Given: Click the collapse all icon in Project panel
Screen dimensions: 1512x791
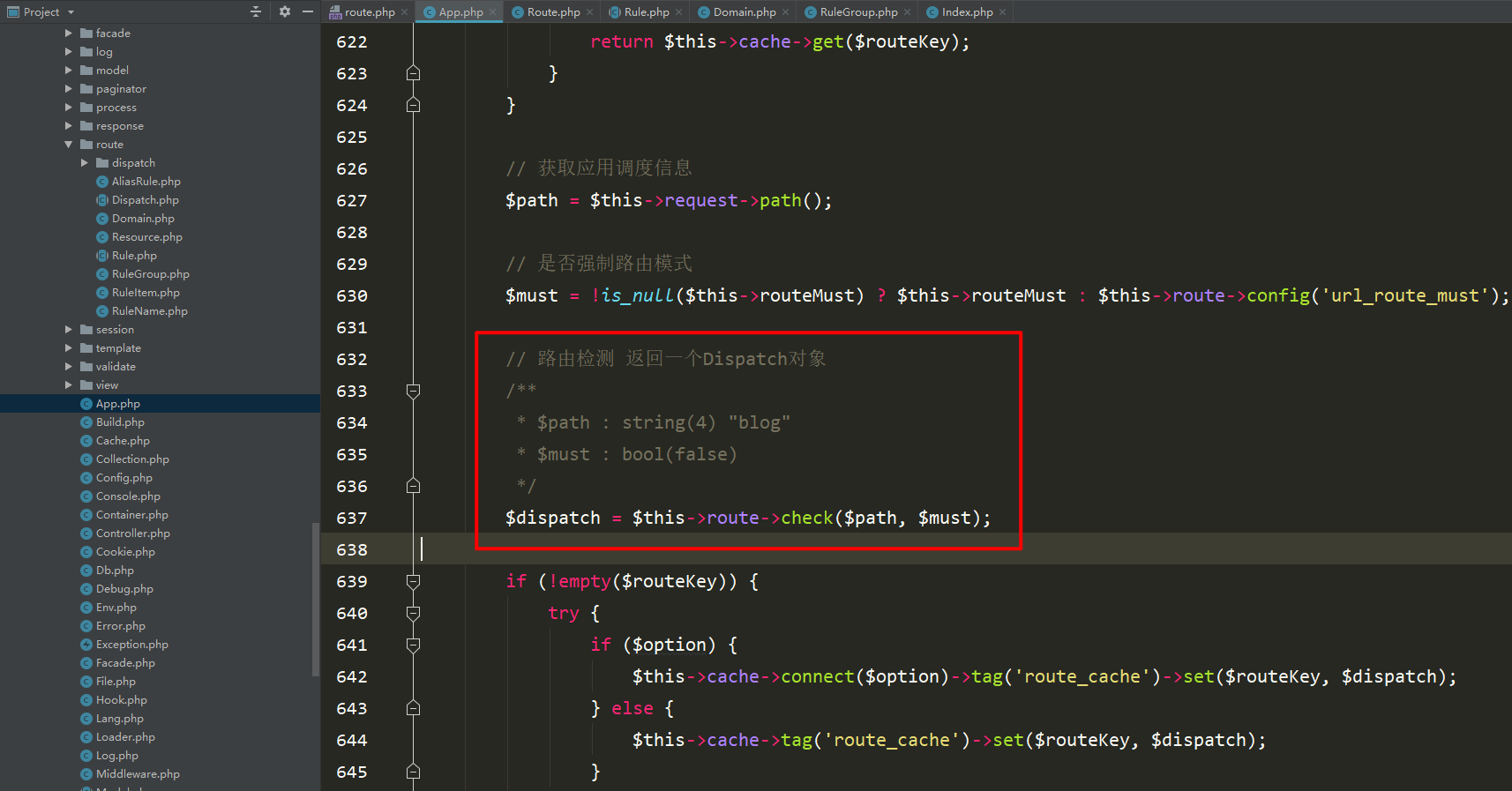Looking at the screenshot, I should point(256,11).
